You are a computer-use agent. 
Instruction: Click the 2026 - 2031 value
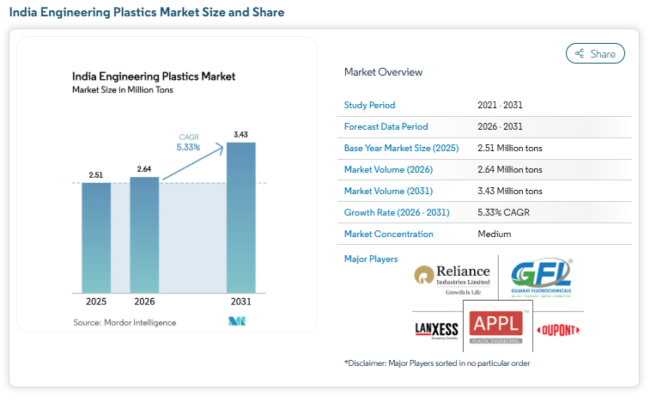[x=500, y=127]
